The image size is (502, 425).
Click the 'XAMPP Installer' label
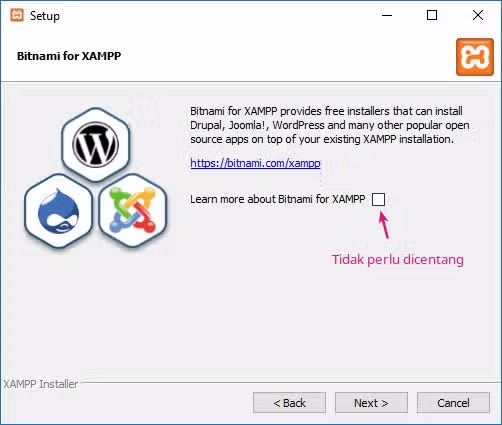(41, 384)
